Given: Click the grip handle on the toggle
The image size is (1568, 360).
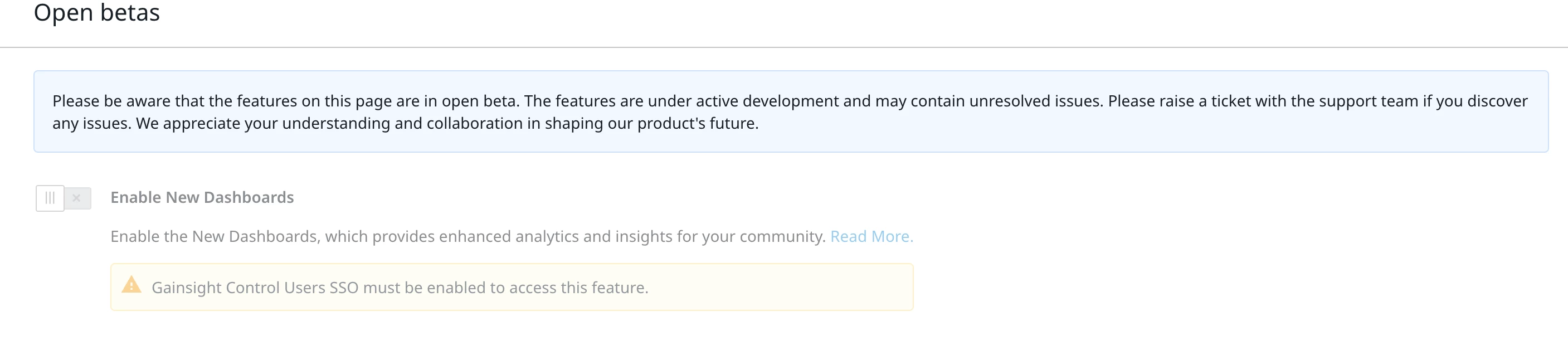Looking at the screenshot, I should click(x=50, y=198).
